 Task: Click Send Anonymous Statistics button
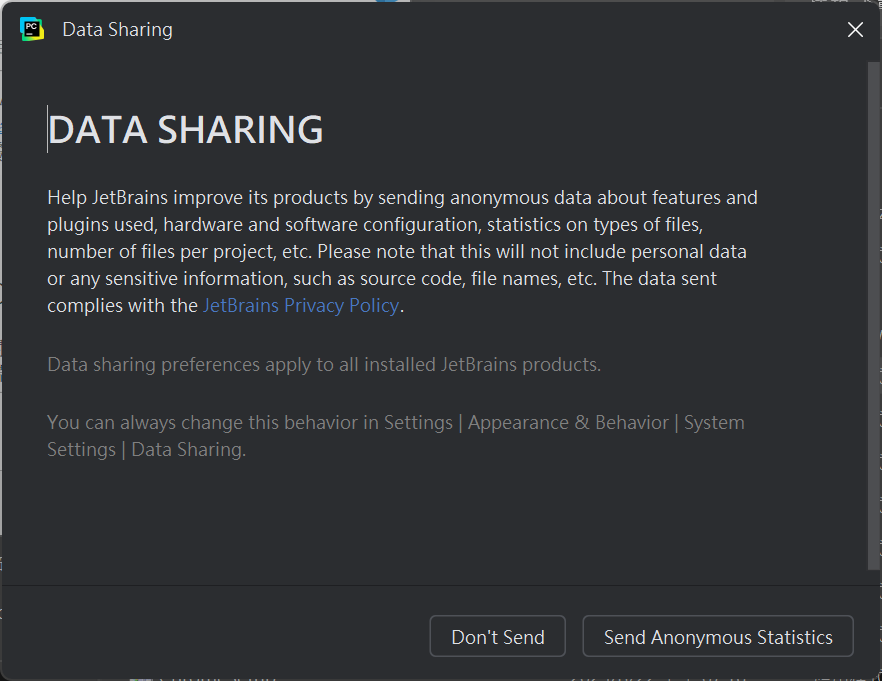718,636
